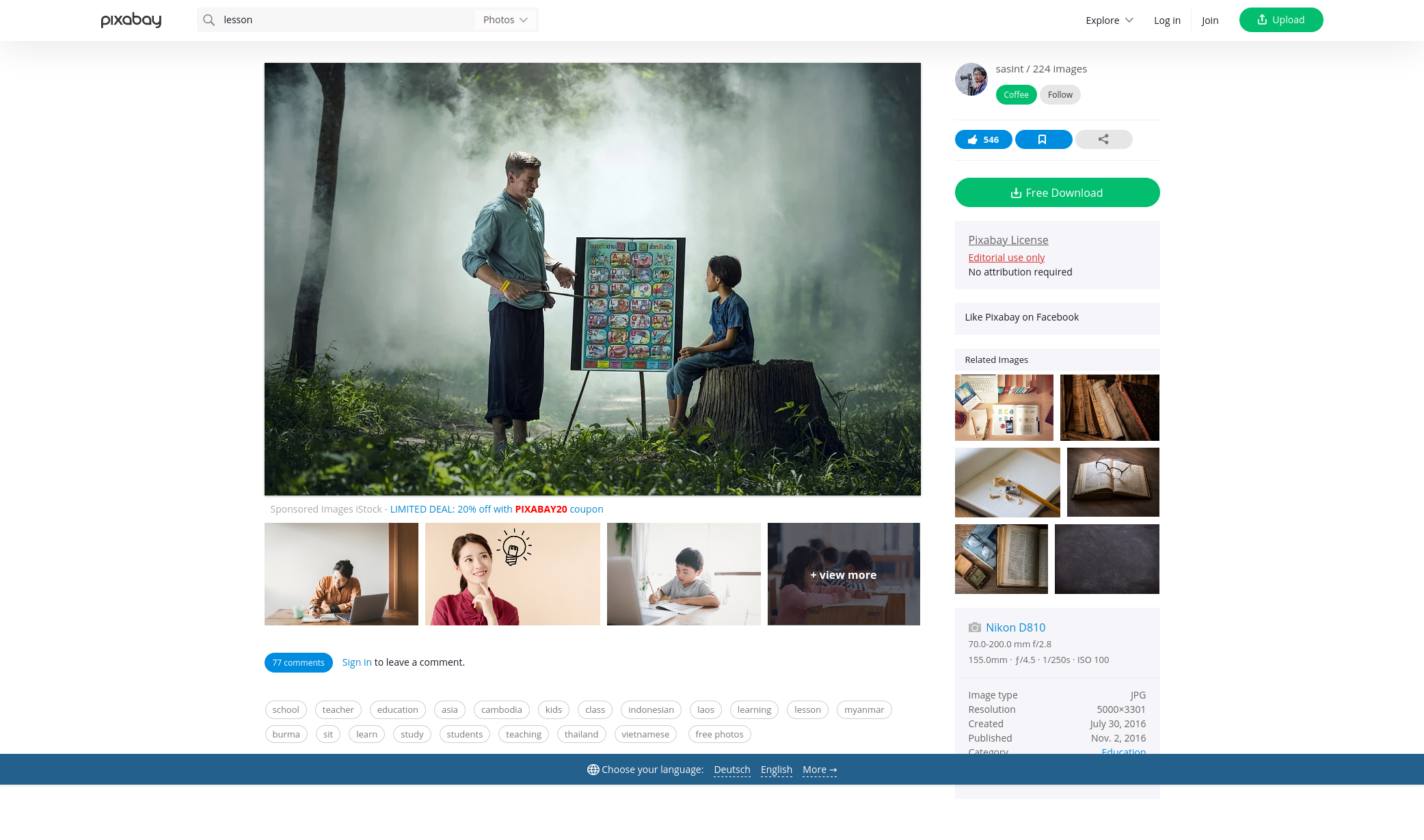Click the Free Download button
The height and width of the screenshot is (840, 1424).
(x=1057, y=193)
